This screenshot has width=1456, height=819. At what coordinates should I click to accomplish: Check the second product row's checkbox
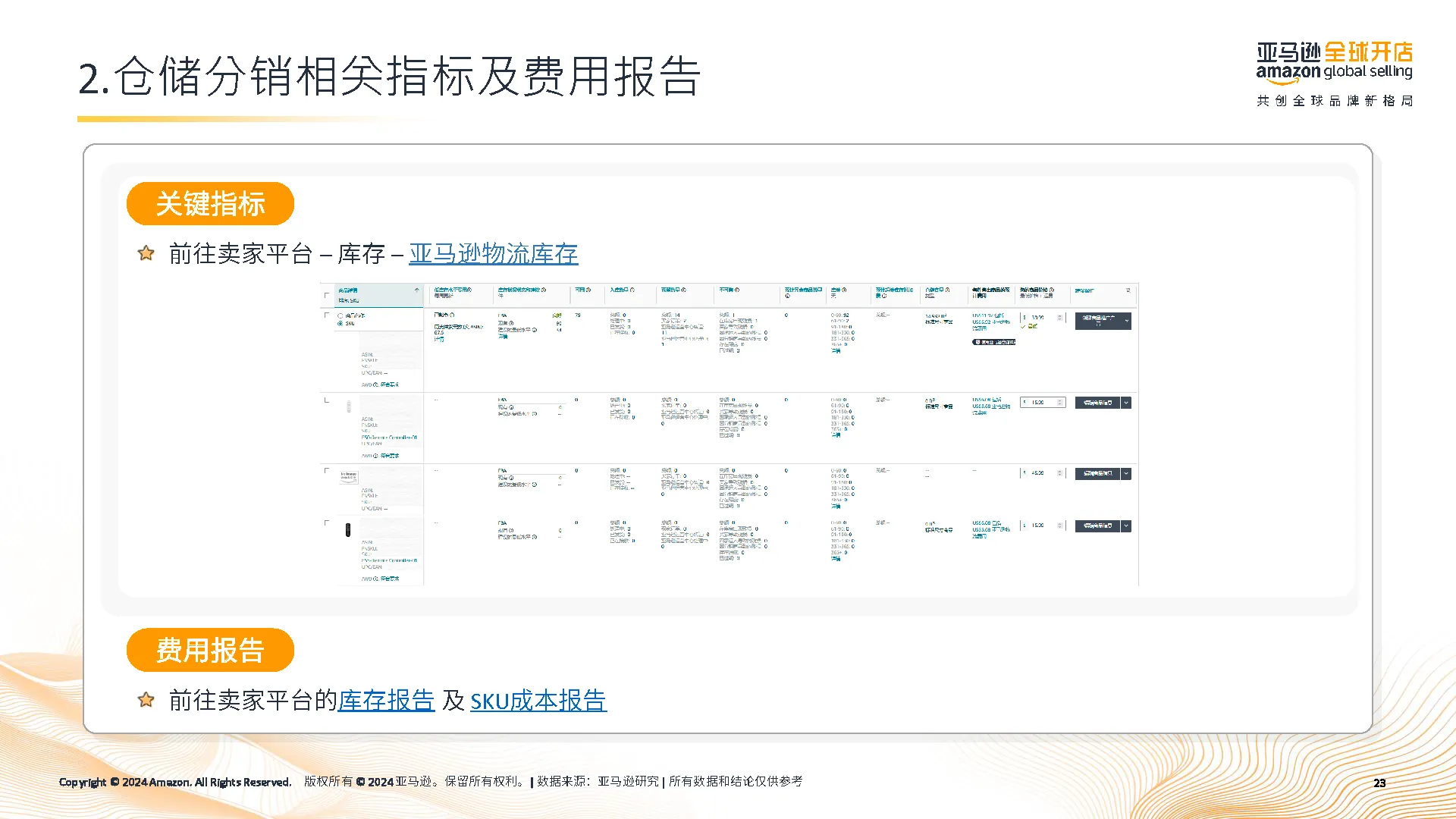click(327, 400)
